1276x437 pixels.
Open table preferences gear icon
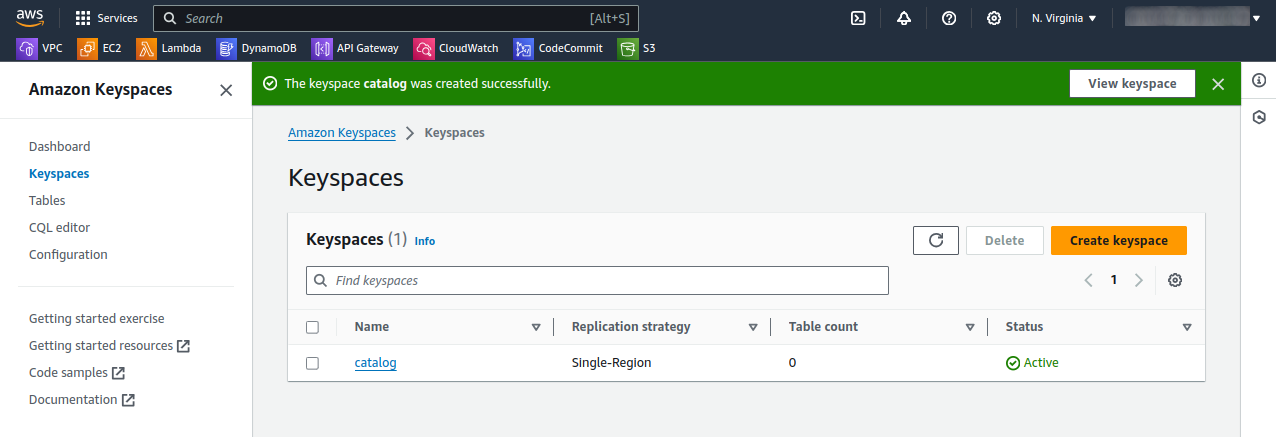point(1175,280)
